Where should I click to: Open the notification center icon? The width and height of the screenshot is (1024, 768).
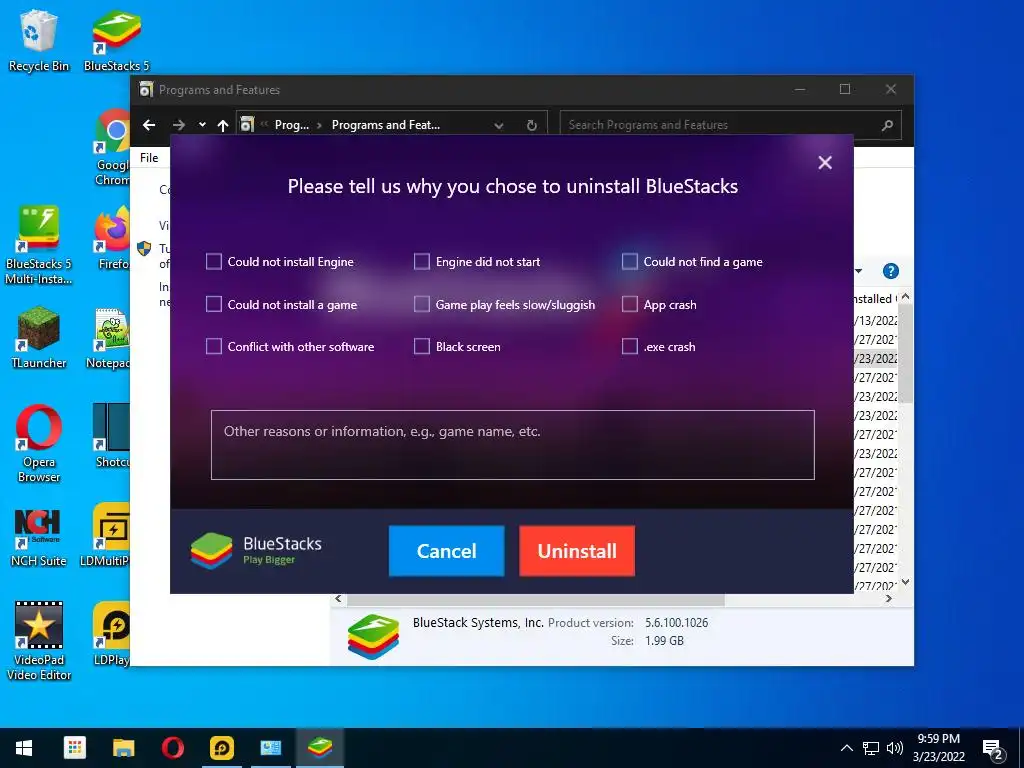pyautogui.click(x=993, y=749)
